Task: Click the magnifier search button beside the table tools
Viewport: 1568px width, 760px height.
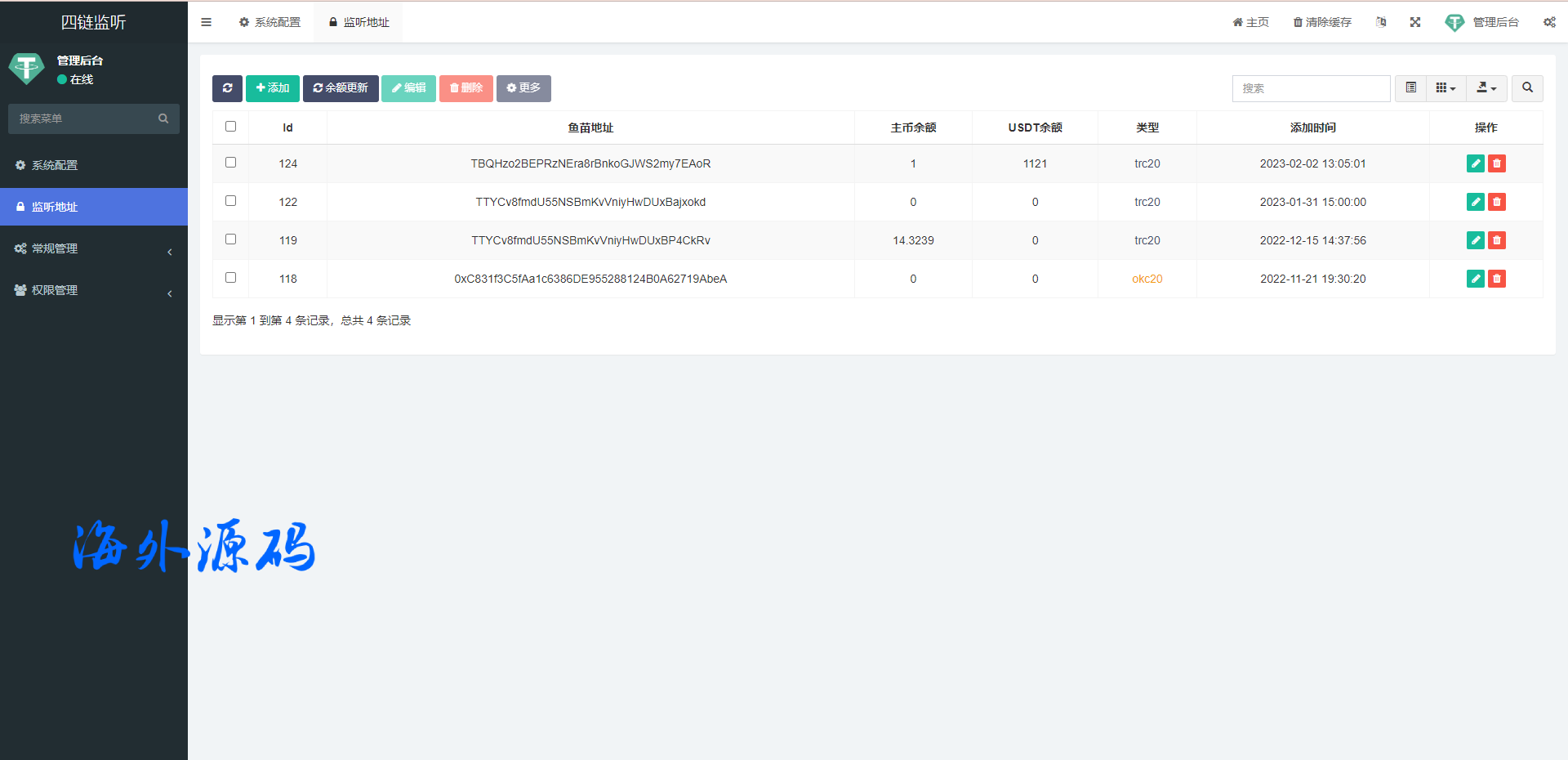Action: point(1527,88)
